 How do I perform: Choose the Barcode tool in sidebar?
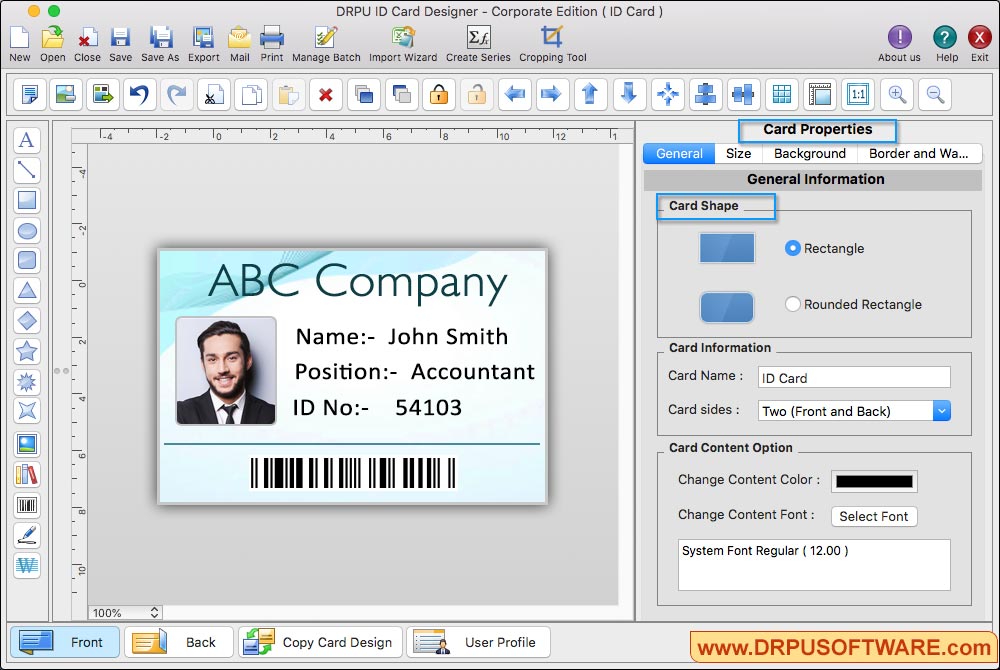point(27,505)
